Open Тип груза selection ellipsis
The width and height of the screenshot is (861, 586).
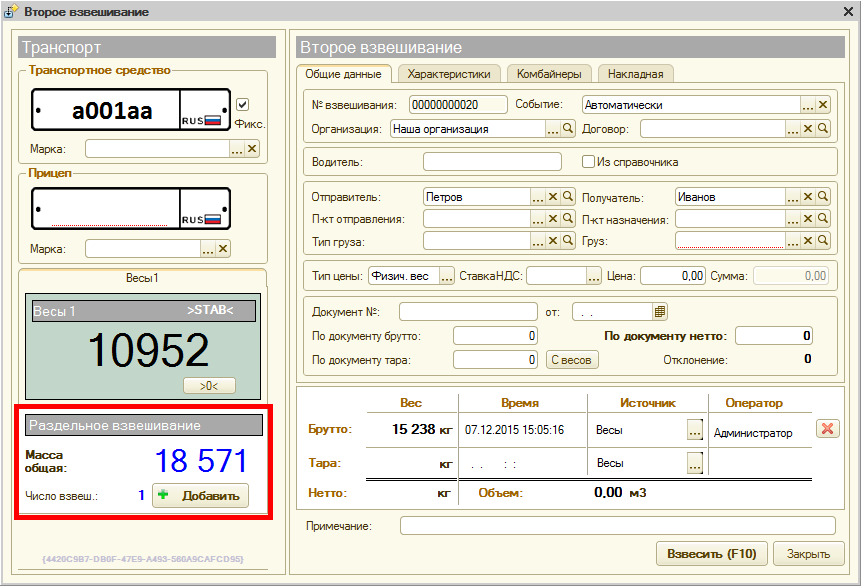538,241
